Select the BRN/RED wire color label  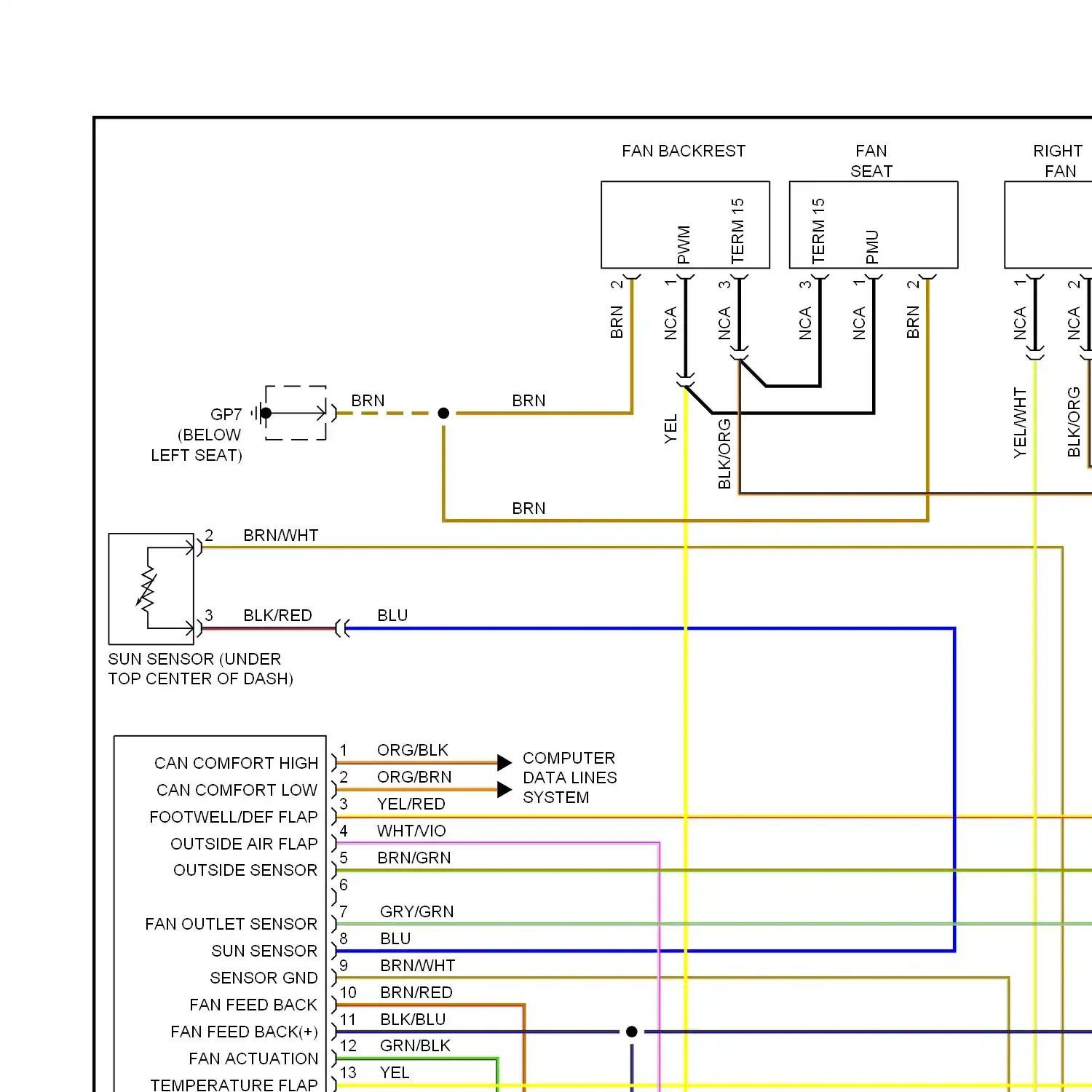(x=416, y=992)
